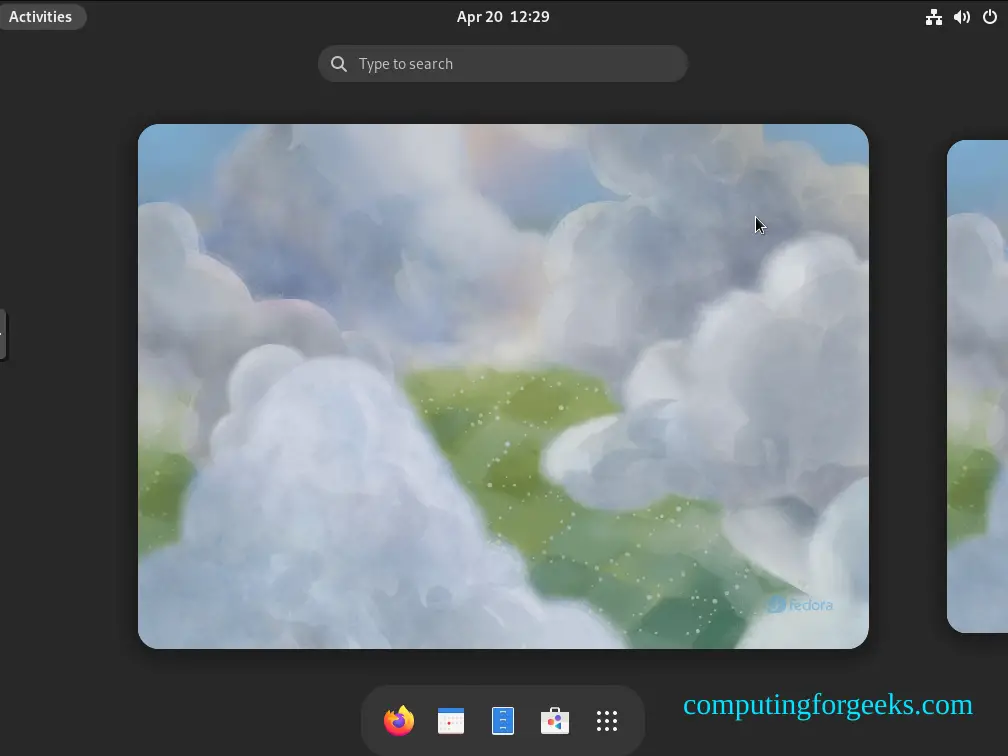The height and width of the screenshot is (756, 1008).
Task: Show all applications grid
Action: coord(607,721)
